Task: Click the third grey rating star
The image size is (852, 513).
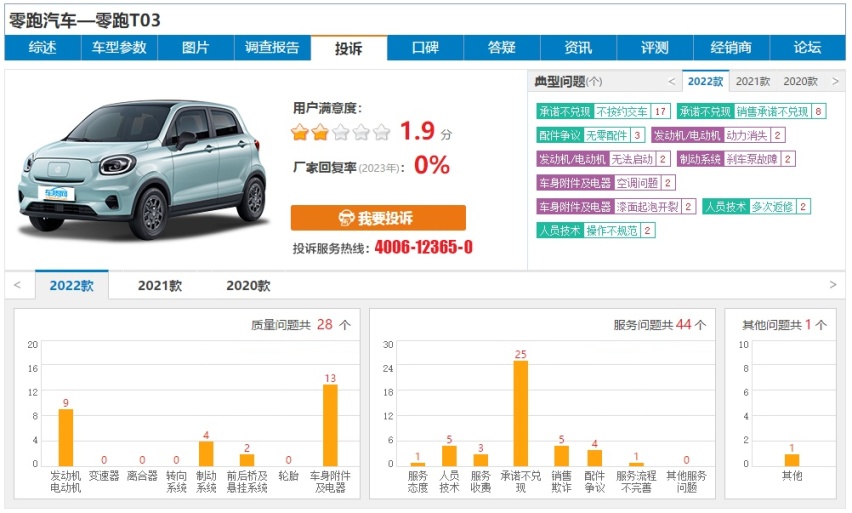Action: coord(341,132)
